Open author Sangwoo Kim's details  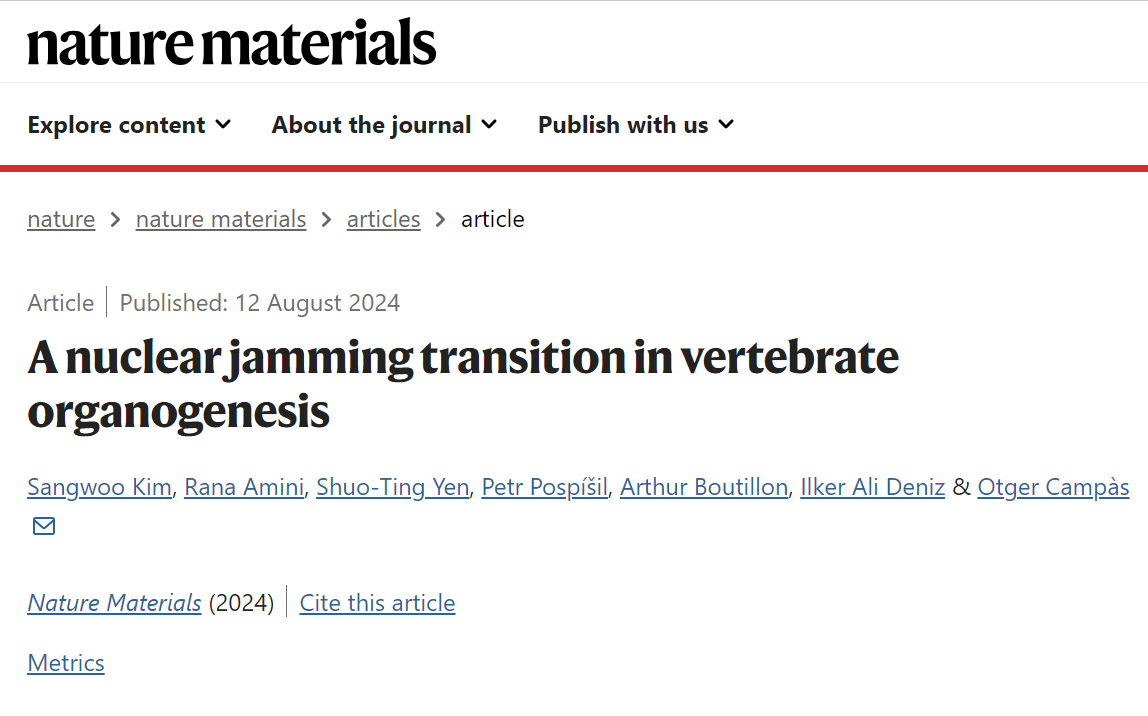(99, 487)
